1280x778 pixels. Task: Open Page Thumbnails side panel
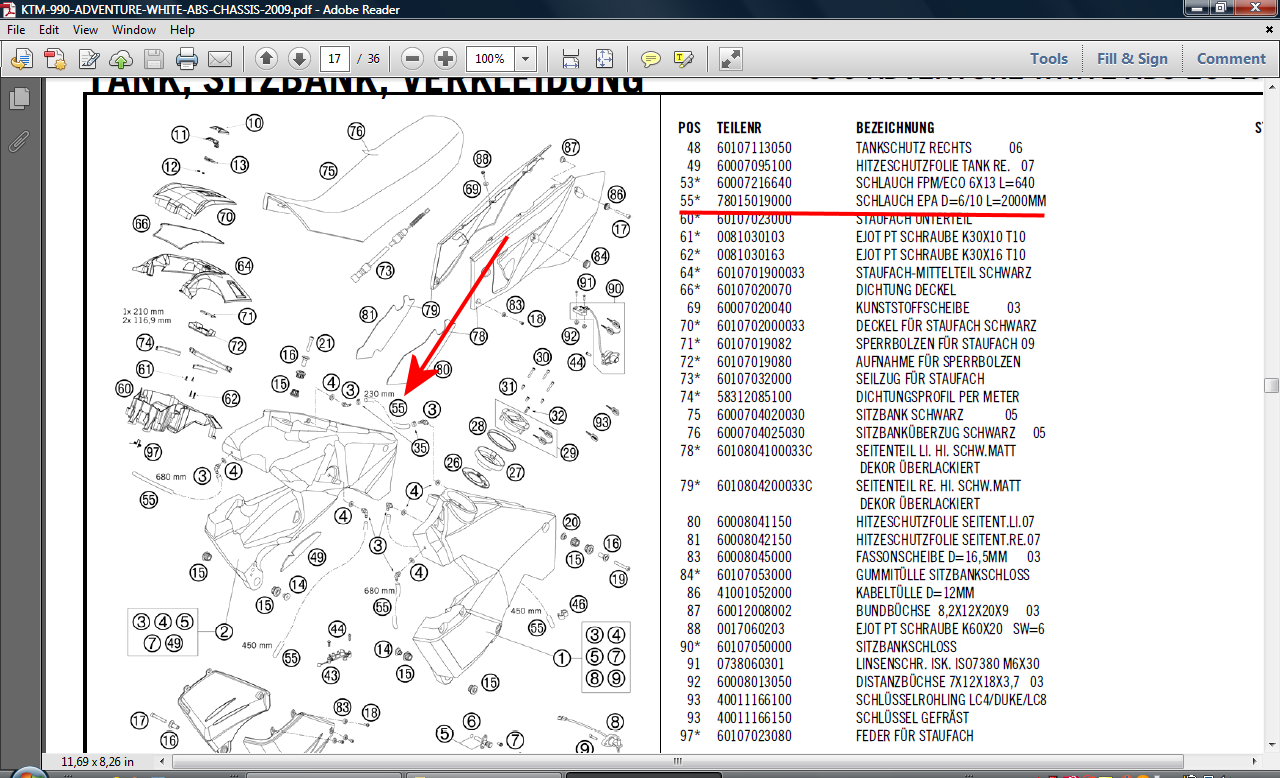[19, 98]
